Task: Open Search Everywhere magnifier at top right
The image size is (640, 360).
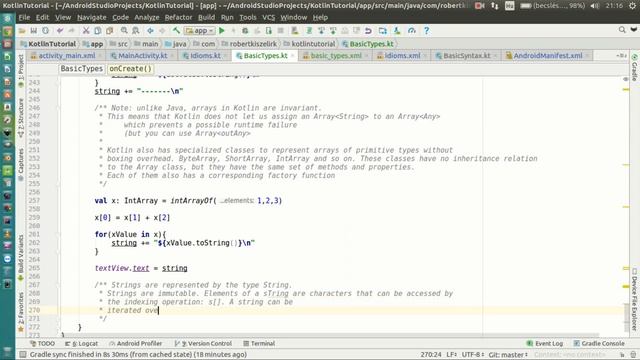Action: (x=622, y=30)
